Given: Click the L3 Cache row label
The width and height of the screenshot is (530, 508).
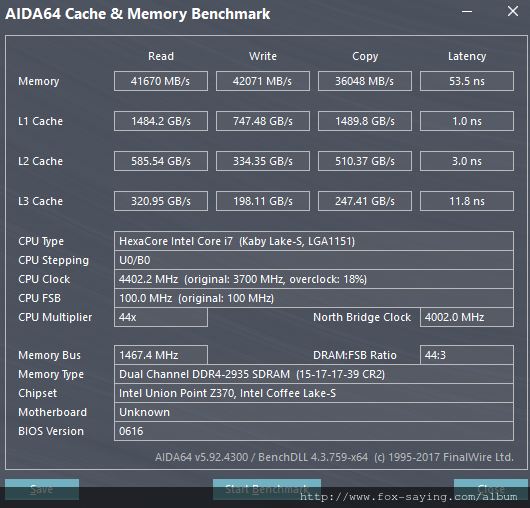Looking at the screenshot, I should 40,201.
